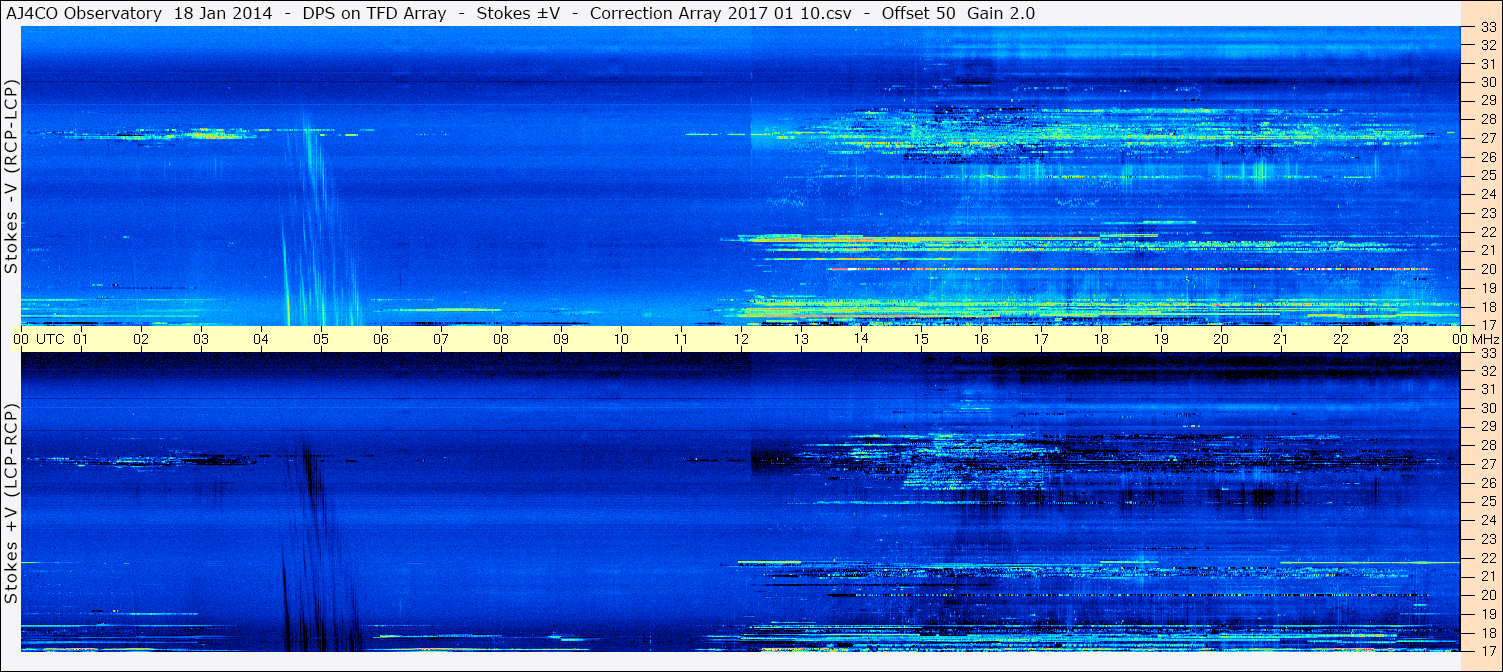This screenshot has height=672, width=1503.
Task: Click 18 MHz tick in Stokes +V panel
Action: [x=1488, y=632]
